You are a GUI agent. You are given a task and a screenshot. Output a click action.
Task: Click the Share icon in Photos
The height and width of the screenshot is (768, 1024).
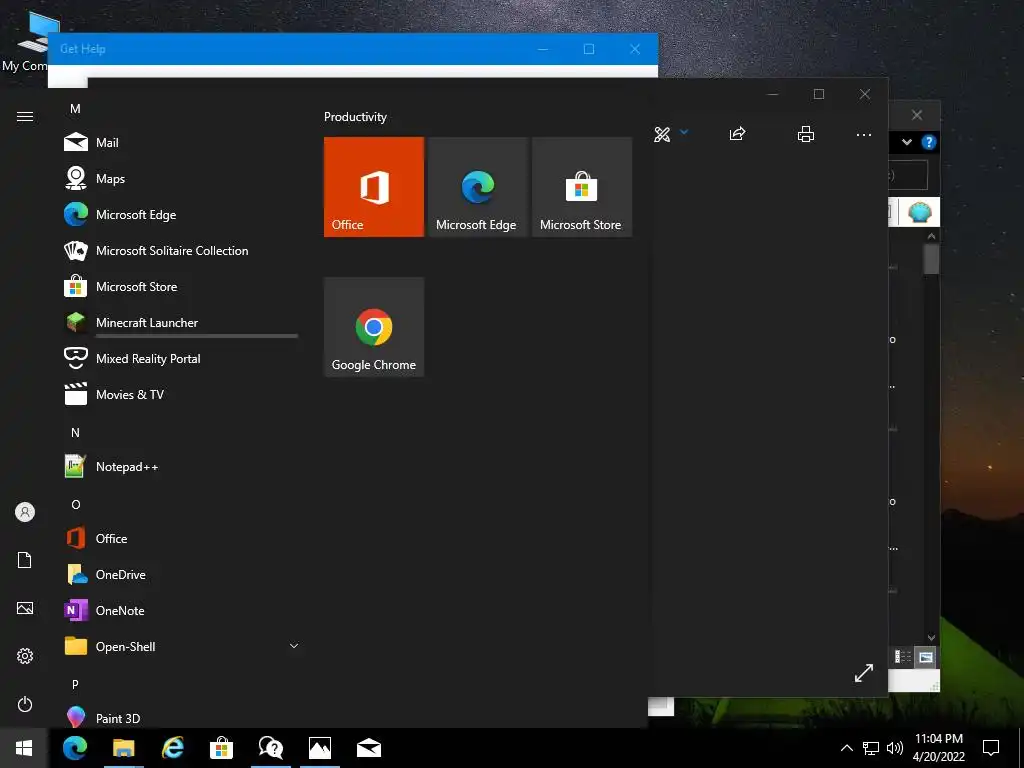[737, 134]
